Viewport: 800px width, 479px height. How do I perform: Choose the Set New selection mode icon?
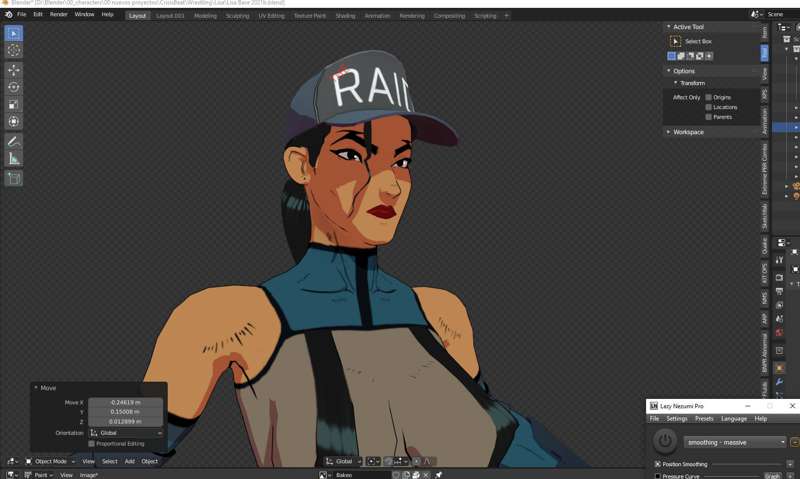pyautogui.click(x=671, y=56)
